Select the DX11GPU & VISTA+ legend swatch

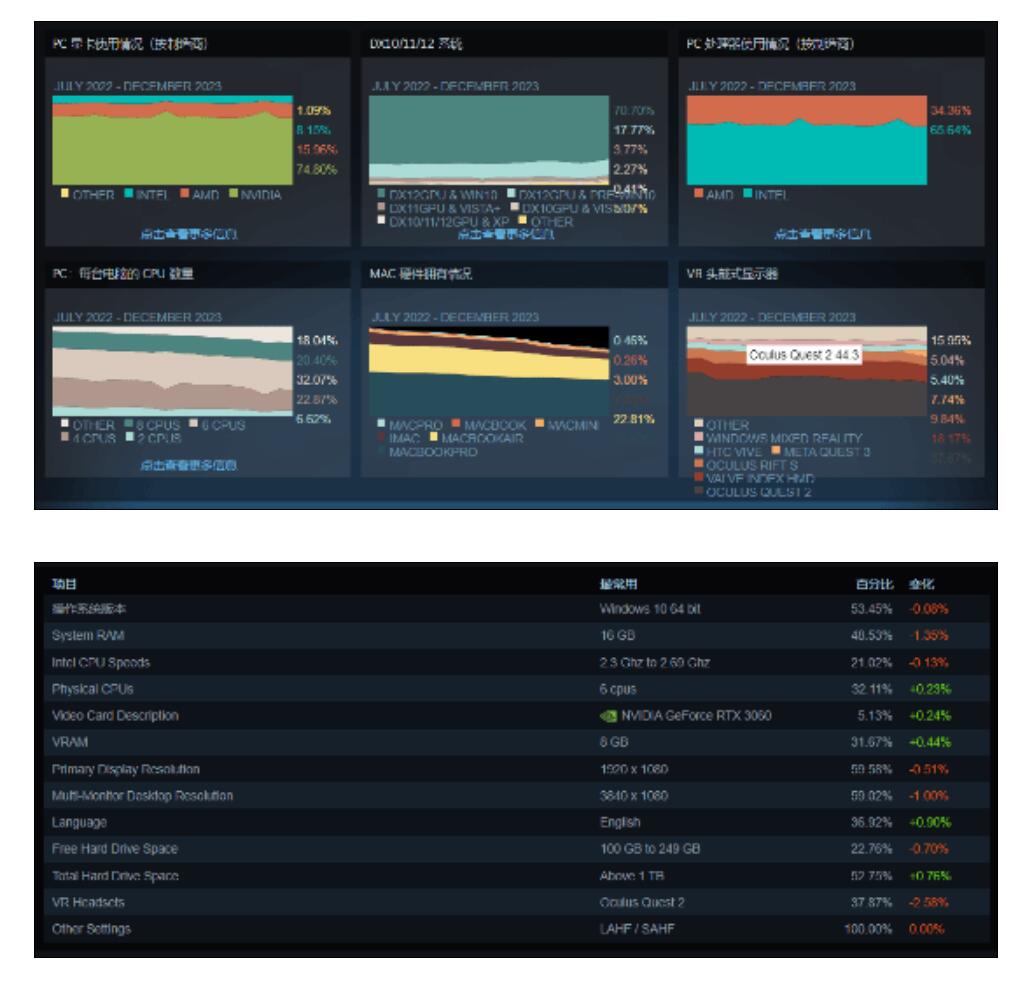tap(381, 207)
